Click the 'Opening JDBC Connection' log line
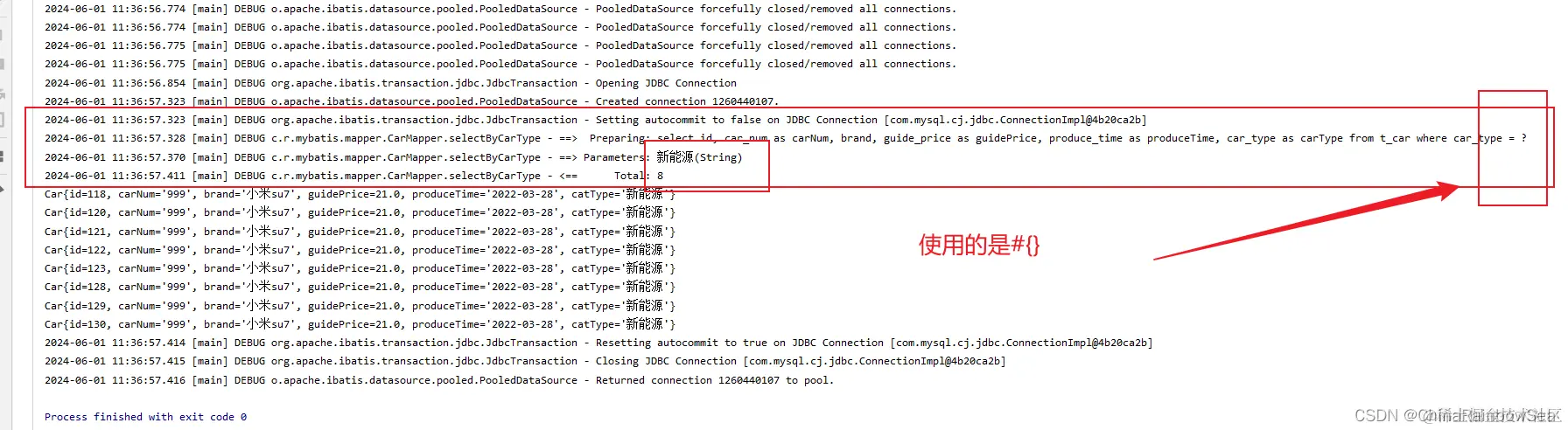Viewport: 1568px width, 430px height. [391, 83]
